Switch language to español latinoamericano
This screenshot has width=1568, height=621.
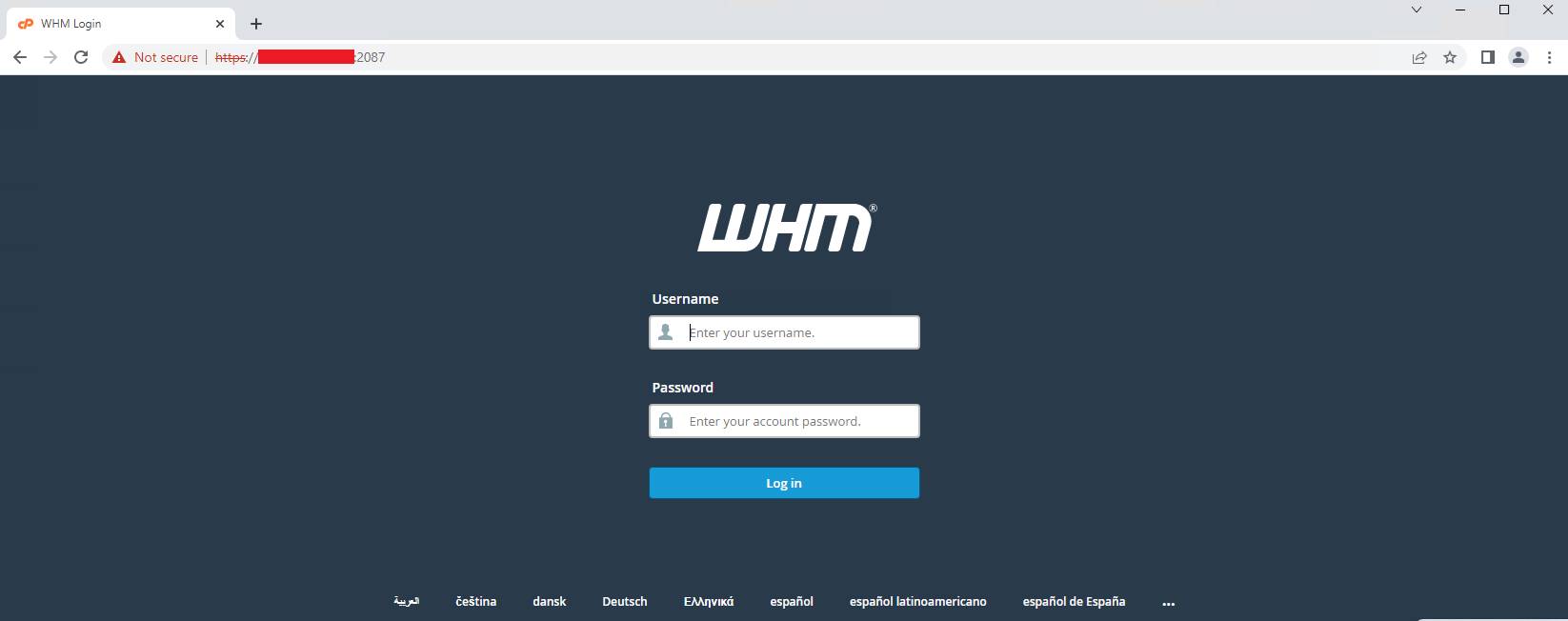pyautogui.click(x=918, y=601)
